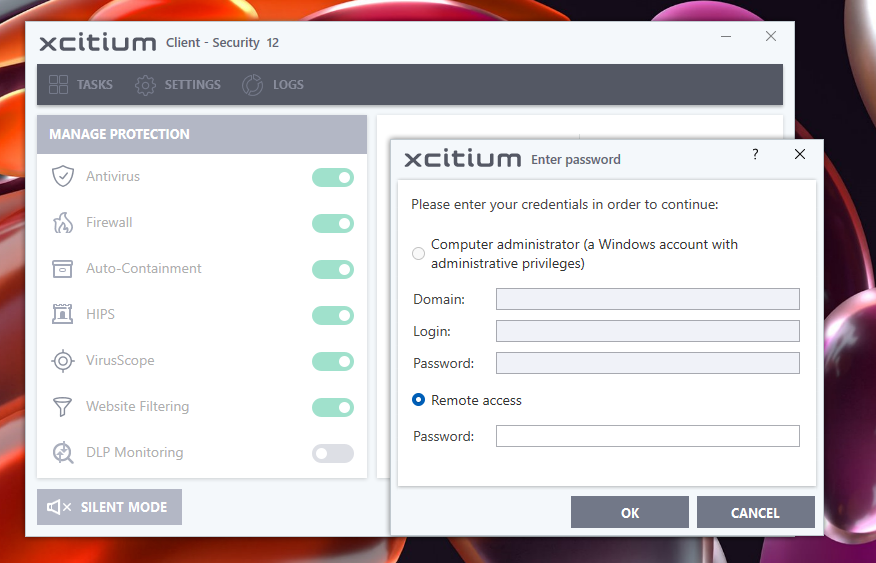Screen dimensions: 876x563
Task: Click the Remote access Password field
Action: (647, 436)
